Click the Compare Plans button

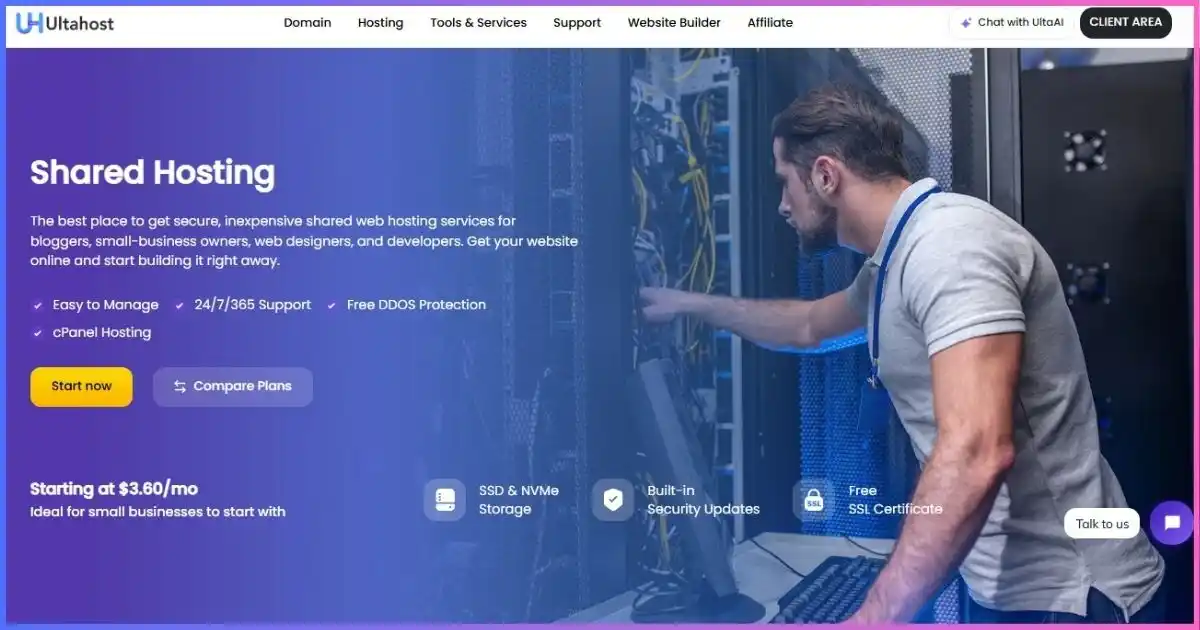coord(233,386)
